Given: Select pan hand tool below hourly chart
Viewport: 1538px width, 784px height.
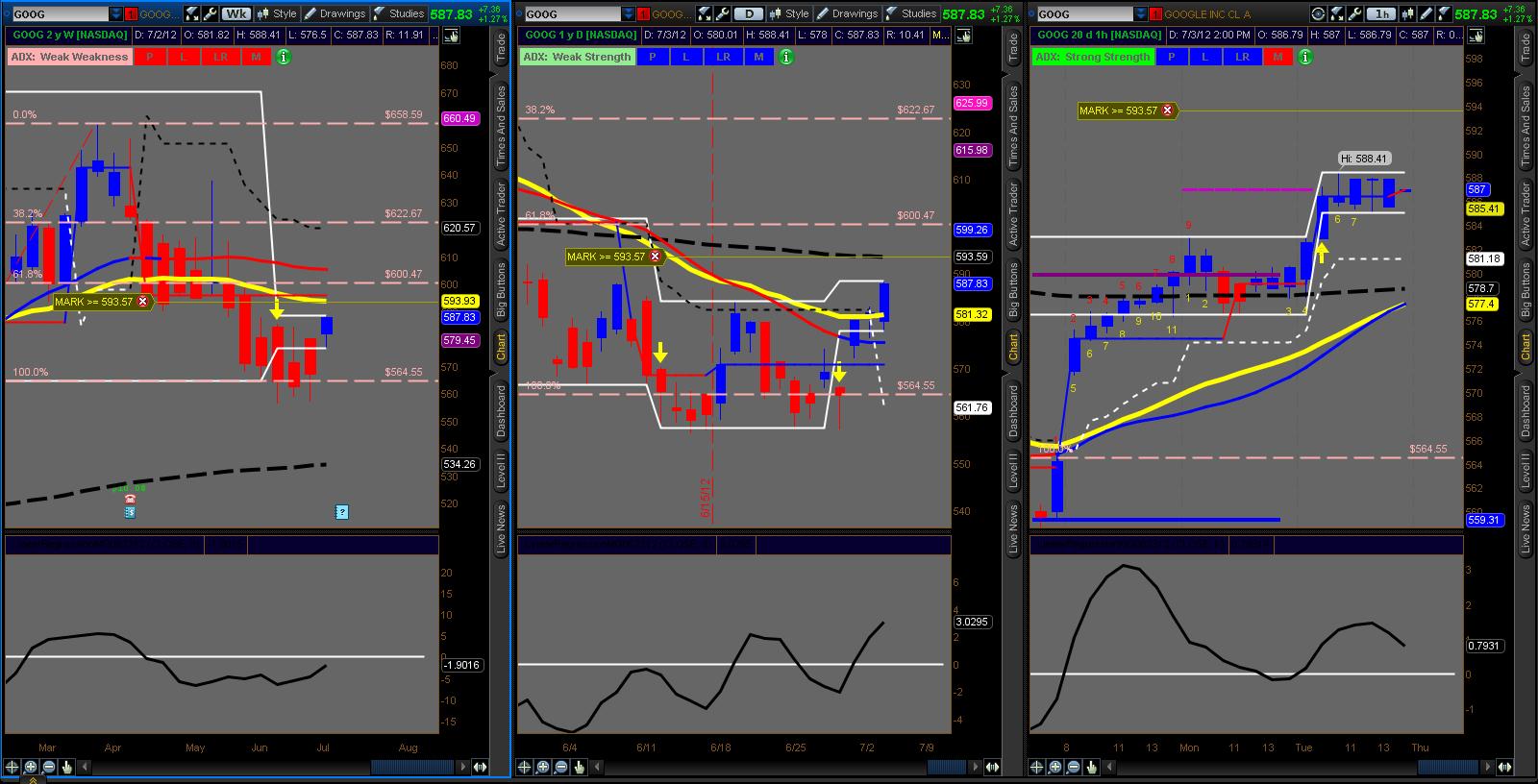Looking at the screenshot, I should point(1092,767).
